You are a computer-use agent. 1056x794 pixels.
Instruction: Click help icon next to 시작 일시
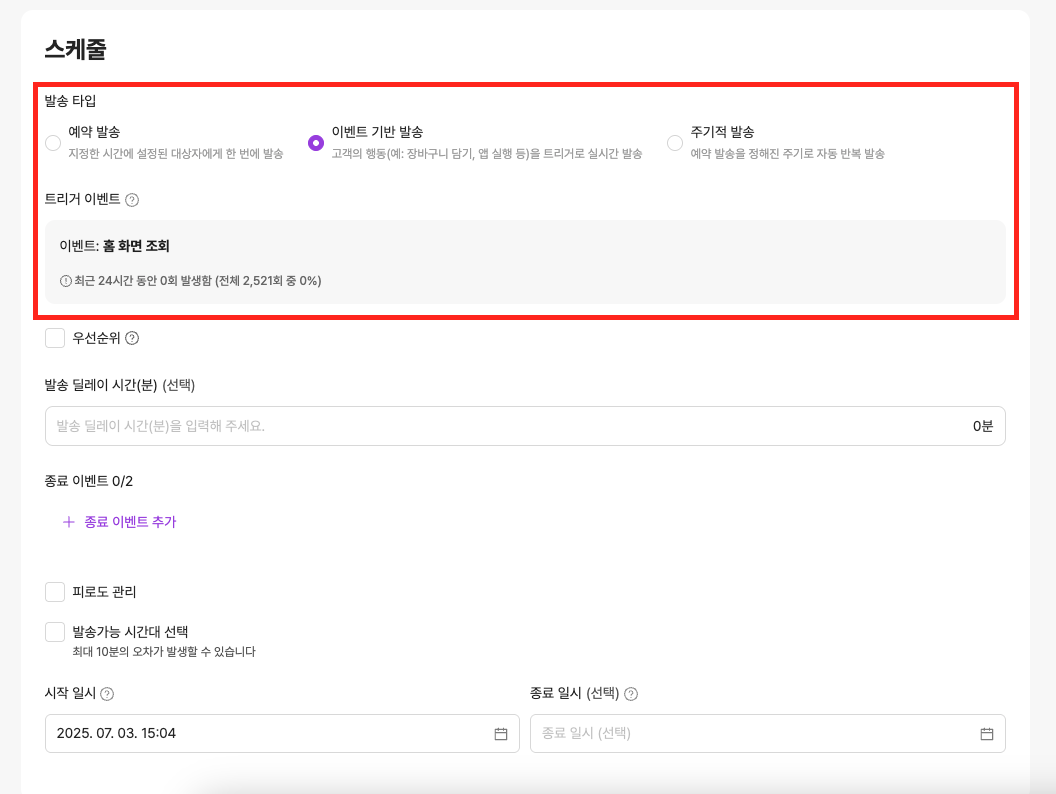coord(107,694)
